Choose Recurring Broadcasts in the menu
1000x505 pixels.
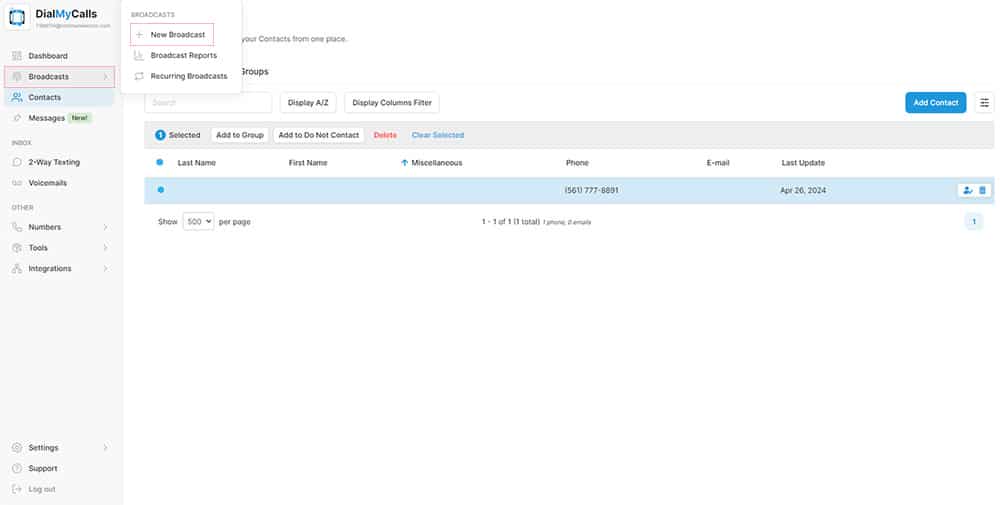(x=188, y=76)
